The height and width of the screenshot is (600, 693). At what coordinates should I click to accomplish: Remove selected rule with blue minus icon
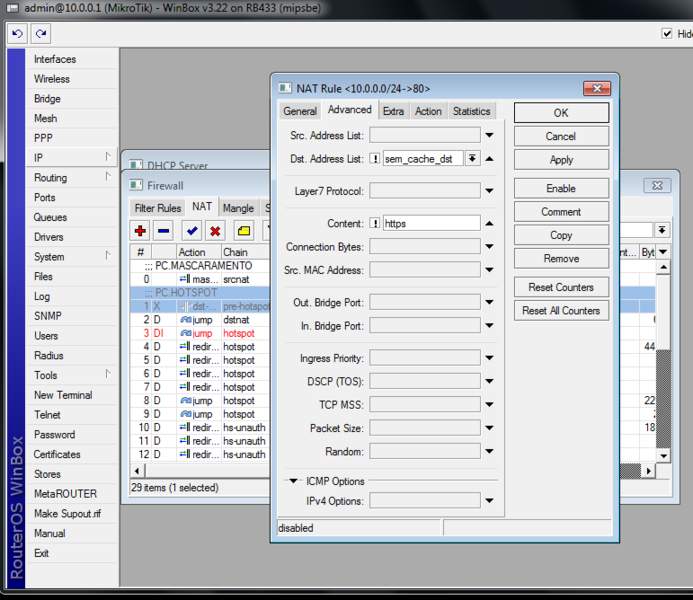(x=165, y=231)
